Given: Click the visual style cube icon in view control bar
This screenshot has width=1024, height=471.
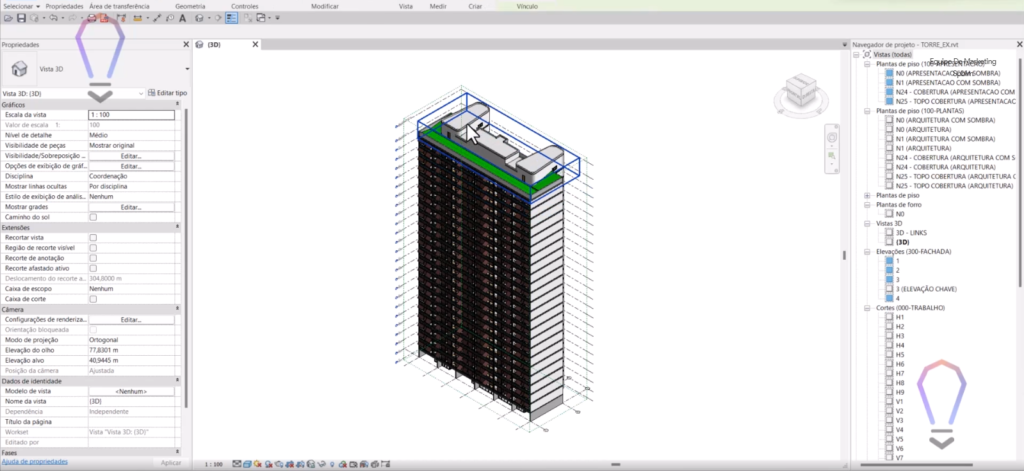Looking at the screenshot, I should 247,464.
